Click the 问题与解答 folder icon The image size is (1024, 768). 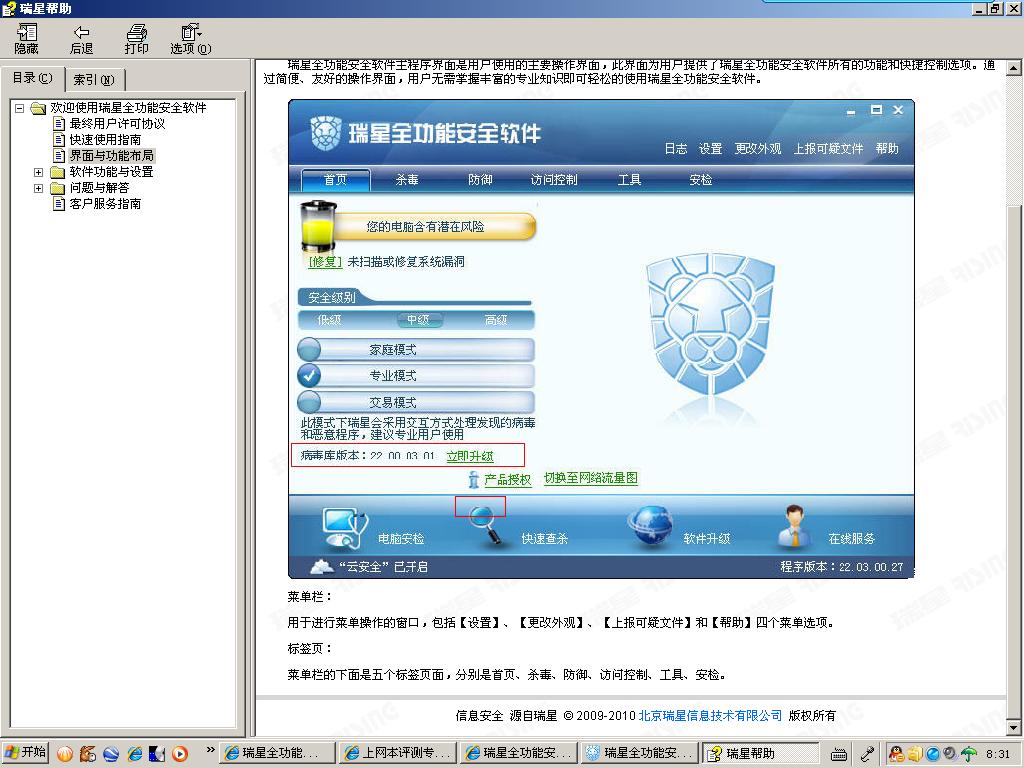click(x=58, y=188)
